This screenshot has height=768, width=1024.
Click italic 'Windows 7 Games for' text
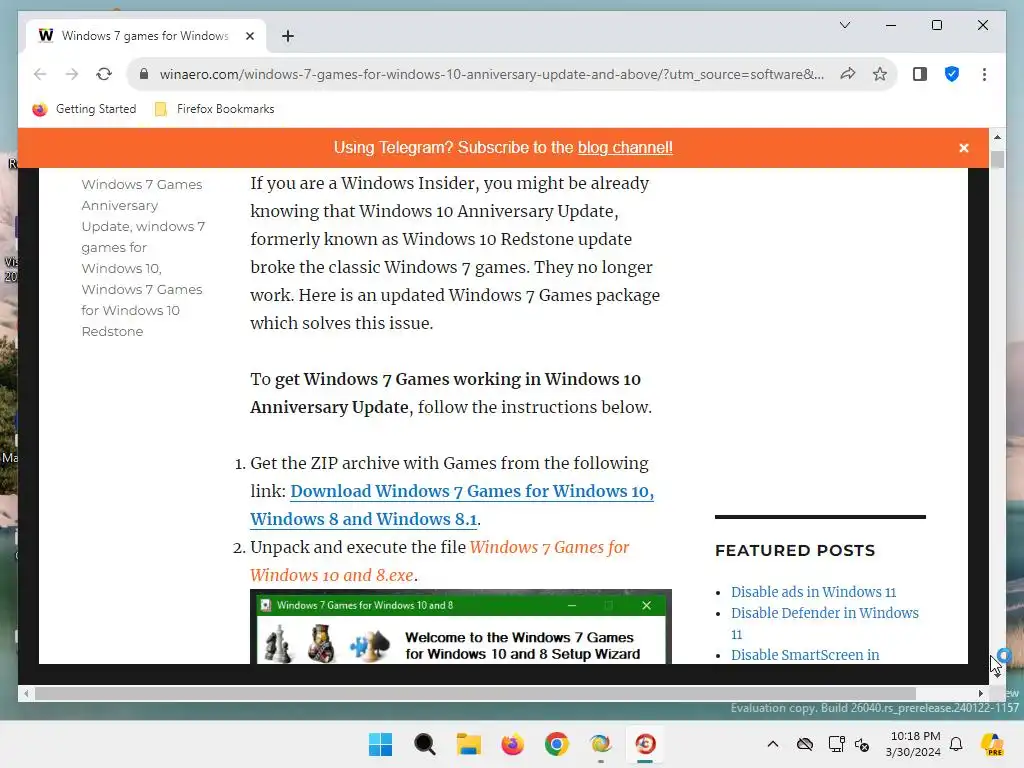pos(549,547)
